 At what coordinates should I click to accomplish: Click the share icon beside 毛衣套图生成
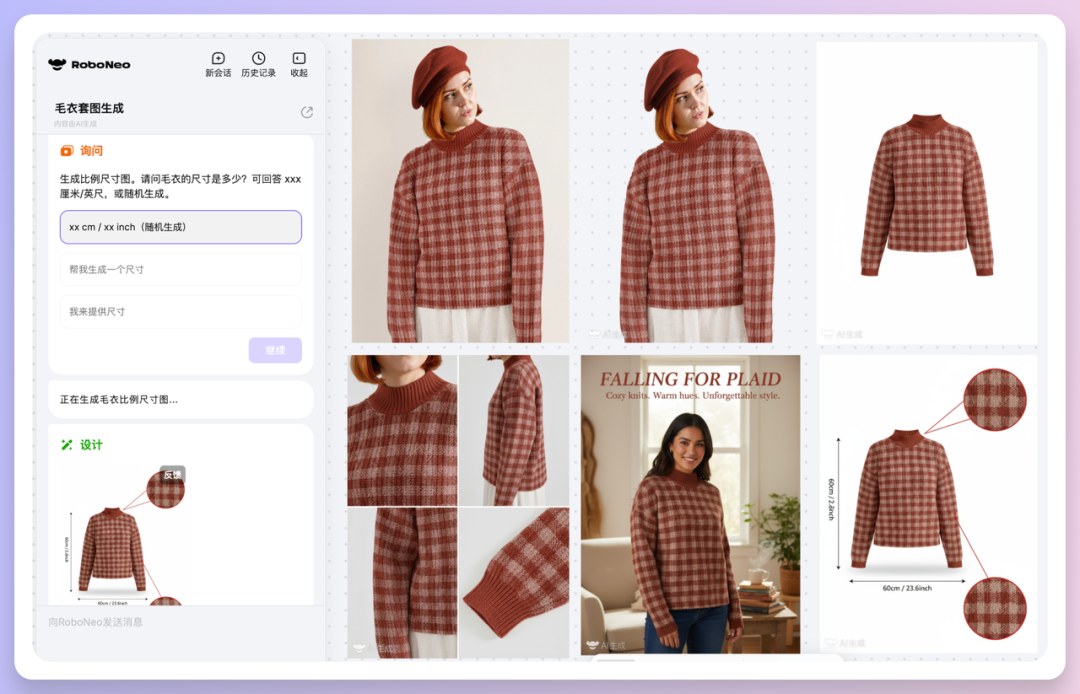pyautogui.click(x=307, y=112)
